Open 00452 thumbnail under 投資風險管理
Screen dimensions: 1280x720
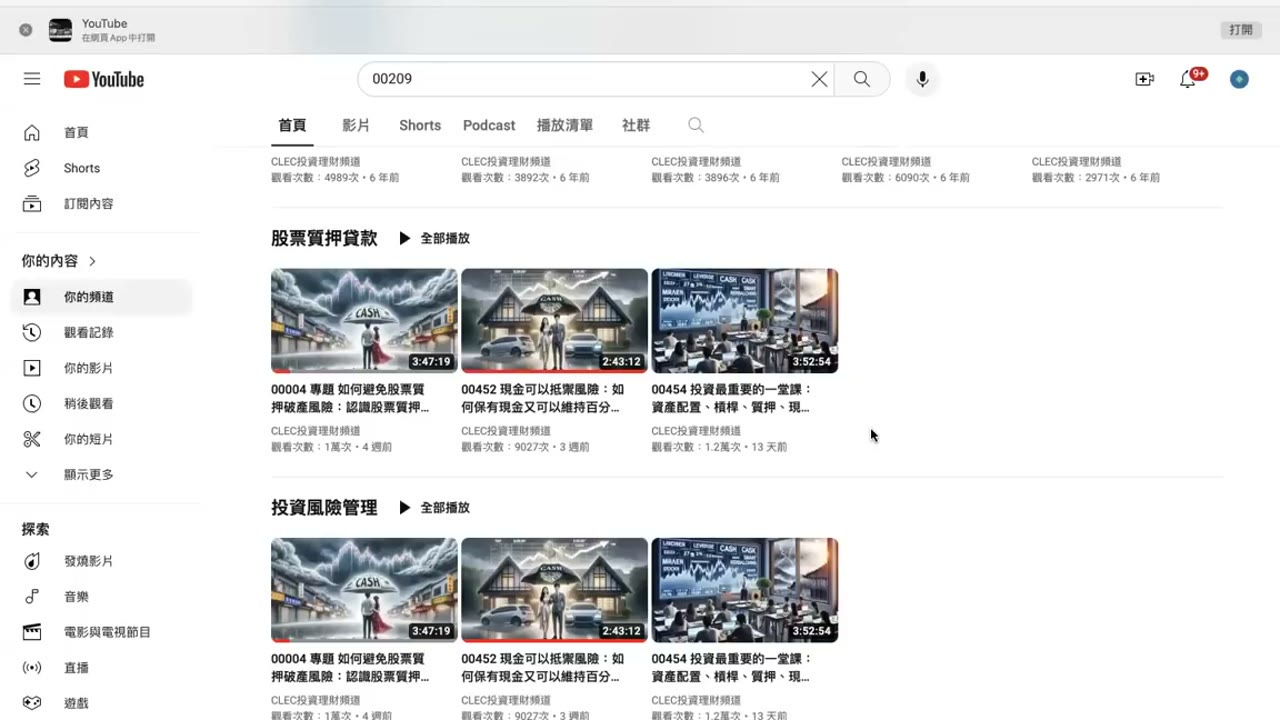tap(554, 590)
